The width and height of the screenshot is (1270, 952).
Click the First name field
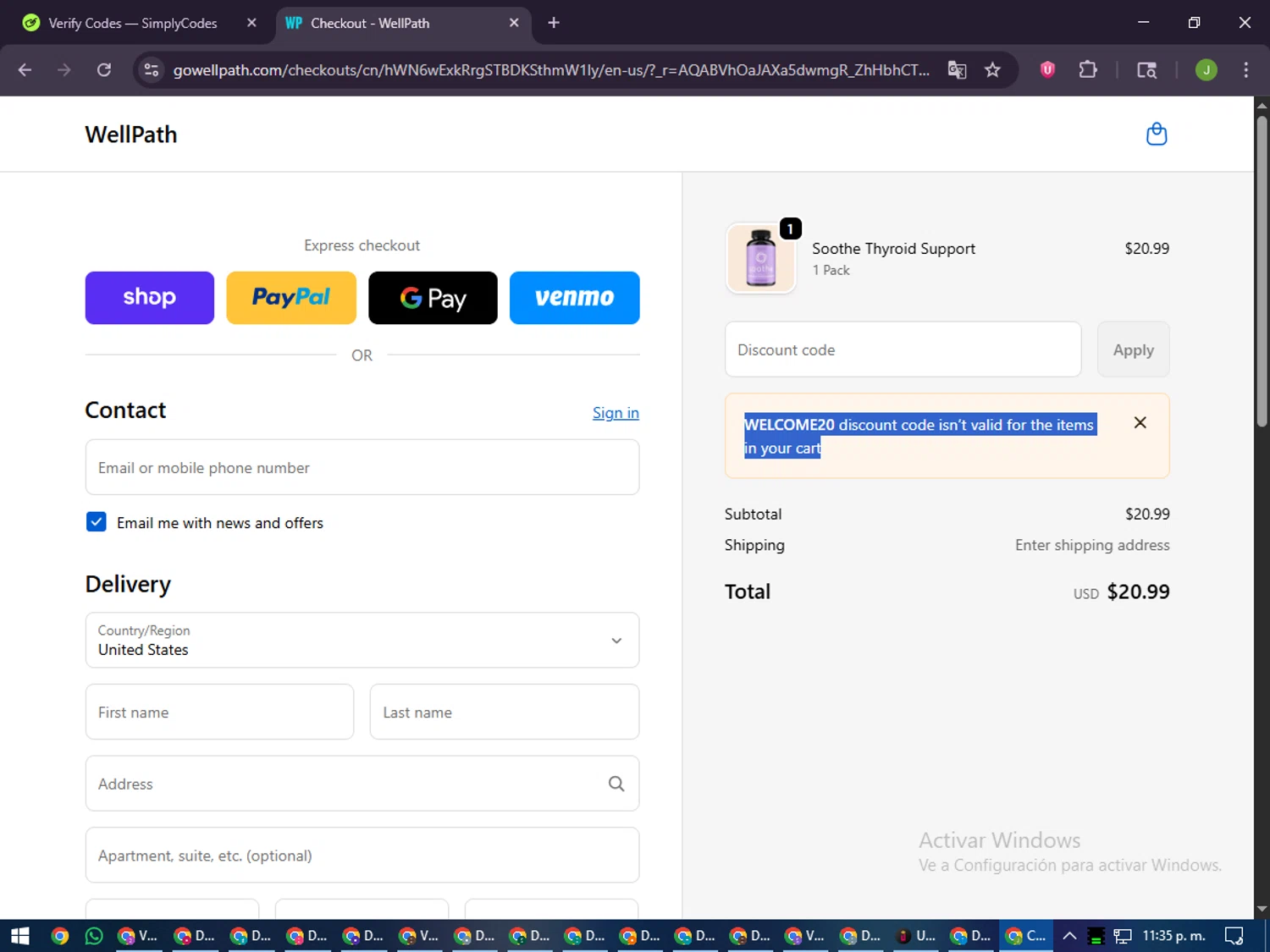pyautogui.click(x=219, y=712)
